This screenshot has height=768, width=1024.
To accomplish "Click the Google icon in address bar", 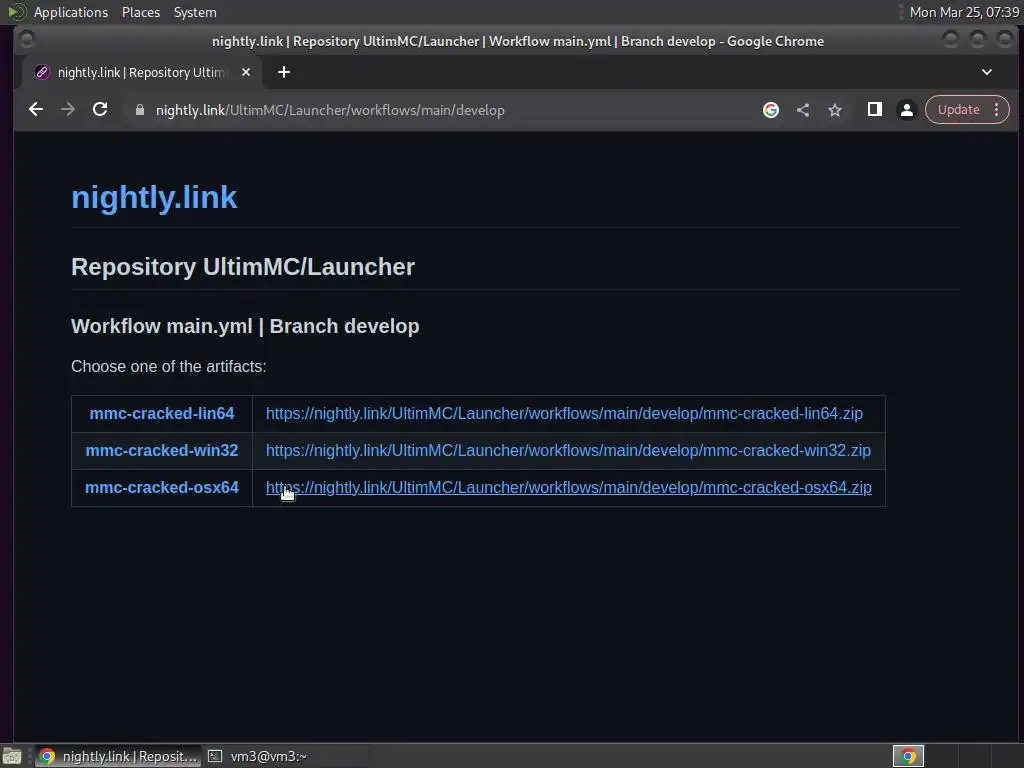I will click(771, 110).
